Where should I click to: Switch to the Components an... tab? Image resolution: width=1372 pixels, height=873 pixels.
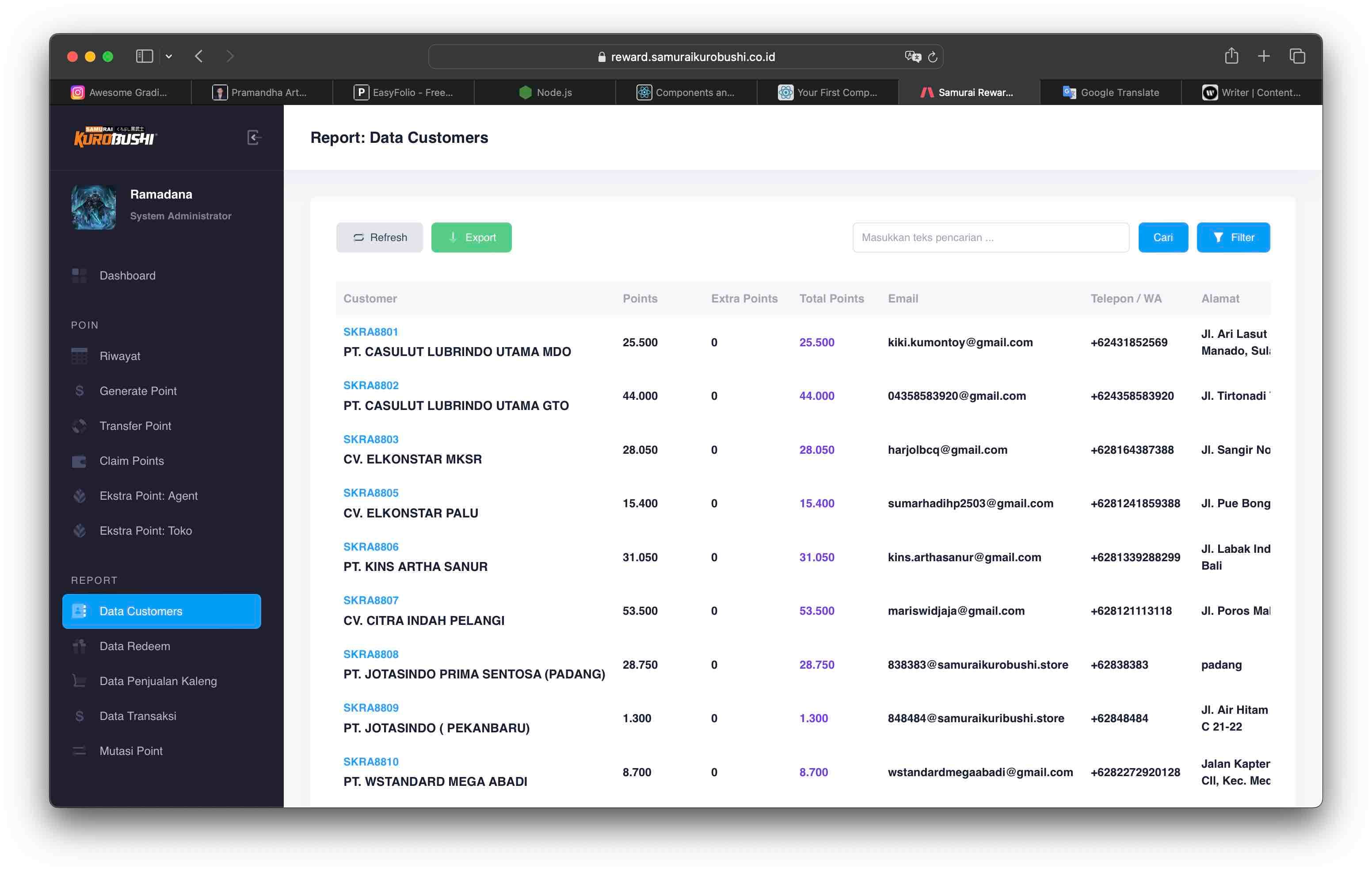[x=686, y=92]
